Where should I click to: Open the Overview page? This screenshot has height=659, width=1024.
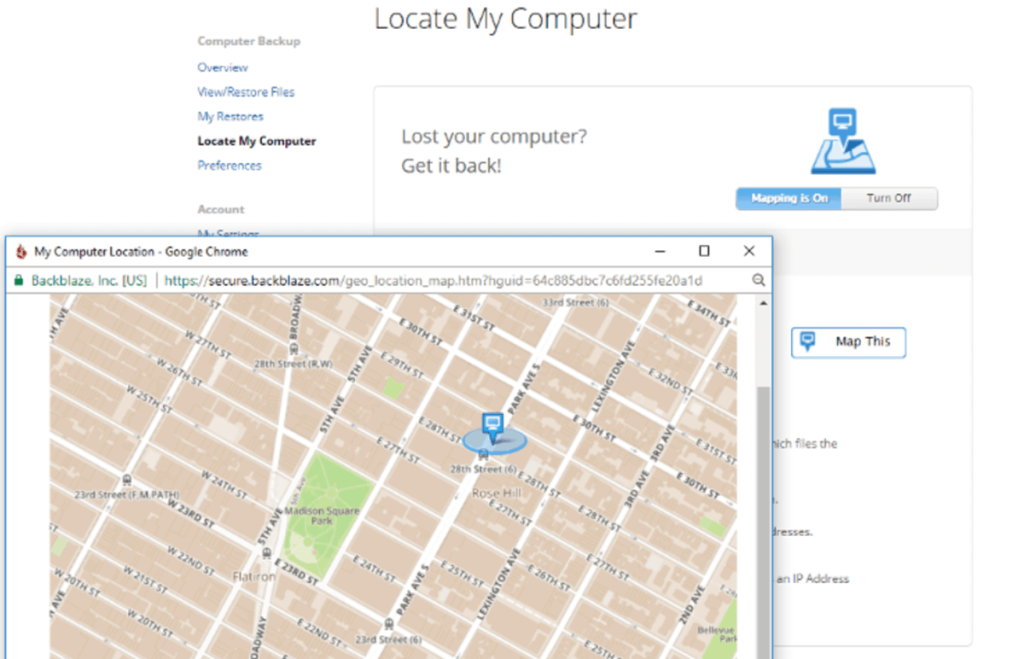223,67
